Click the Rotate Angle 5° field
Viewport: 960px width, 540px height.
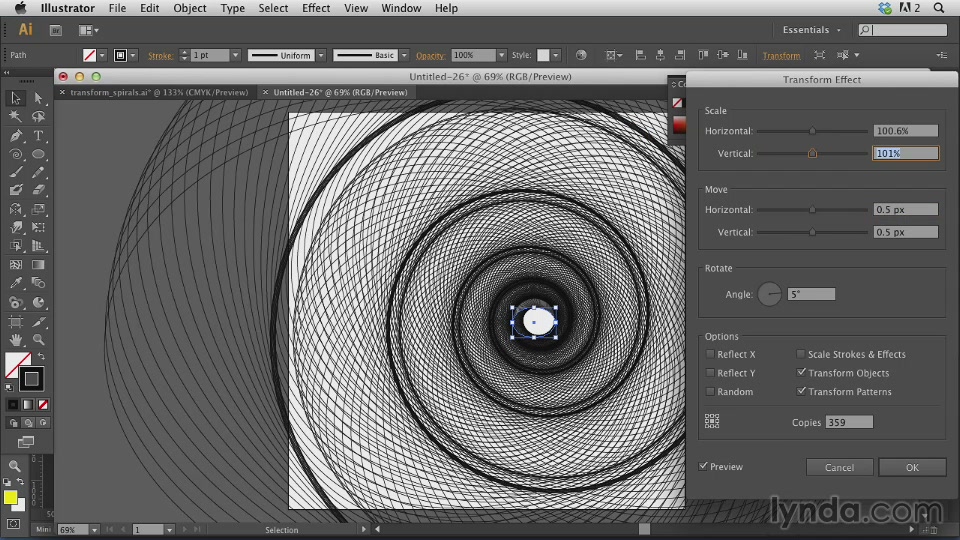[x=811, y=294]
